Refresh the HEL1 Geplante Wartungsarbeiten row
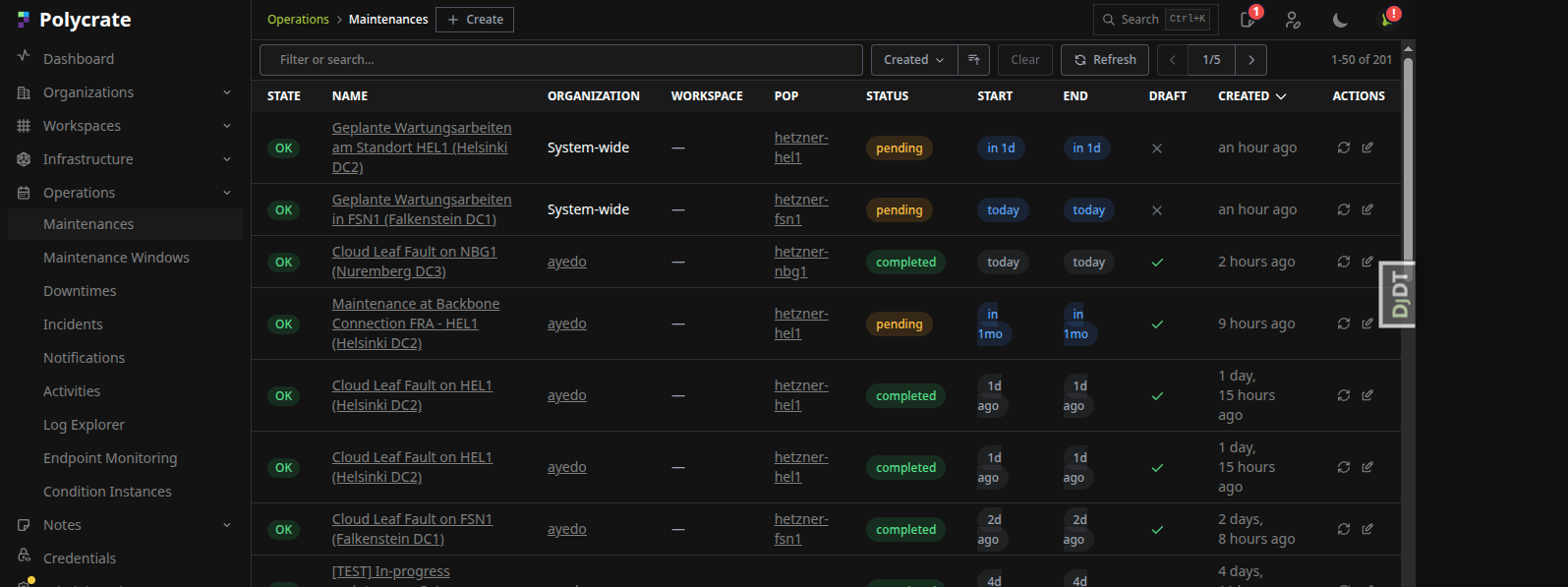 tap(1344, 147)
